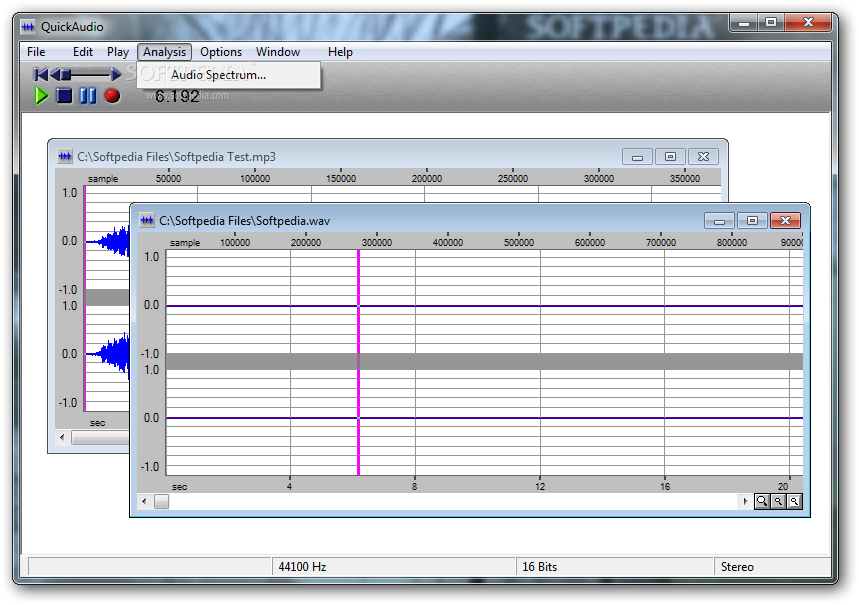Close the Softpedia.wav child window
This screenshot has width=859, height=605.
coord(785,221)
